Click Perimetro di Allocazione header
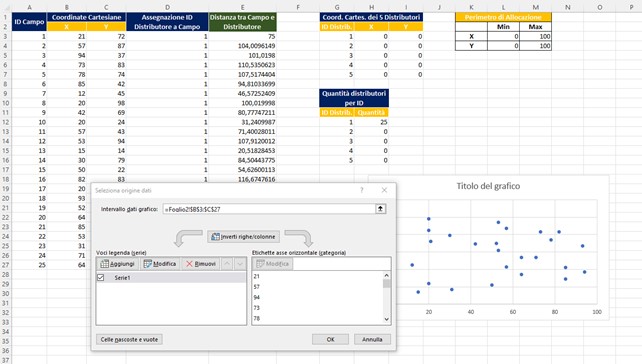 click(x=503, y=17)
